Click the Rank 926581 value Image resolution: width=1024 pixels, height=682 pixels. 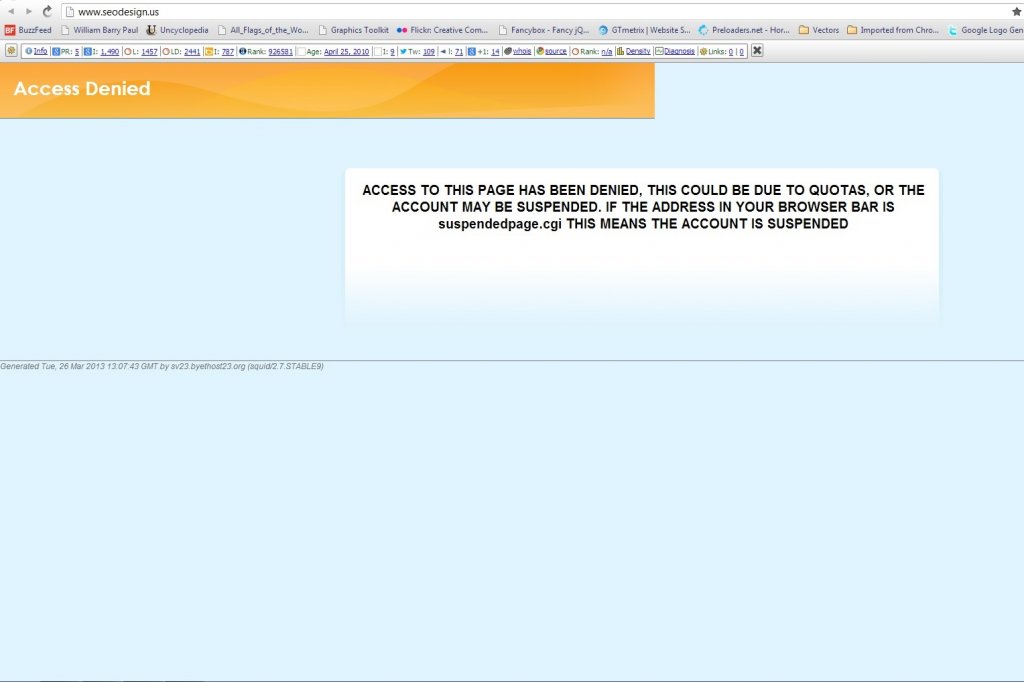[x=280, y=52]
